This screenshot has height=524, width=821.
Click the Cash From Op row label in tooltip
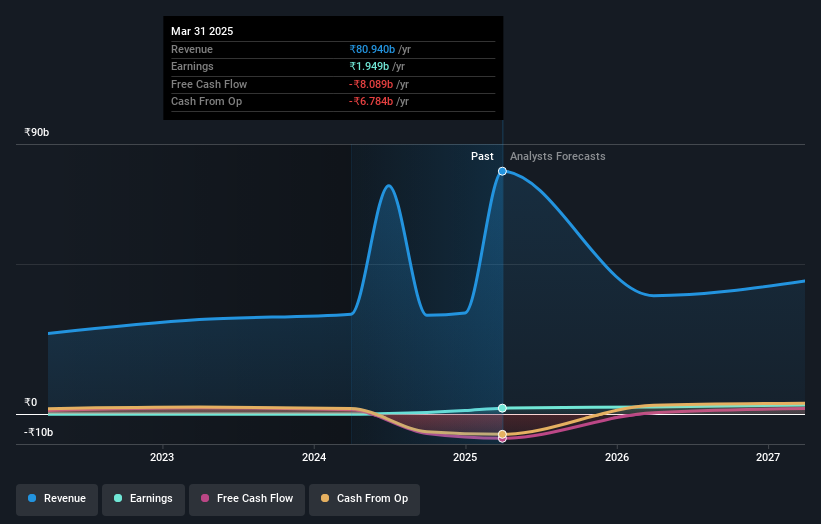206,102
